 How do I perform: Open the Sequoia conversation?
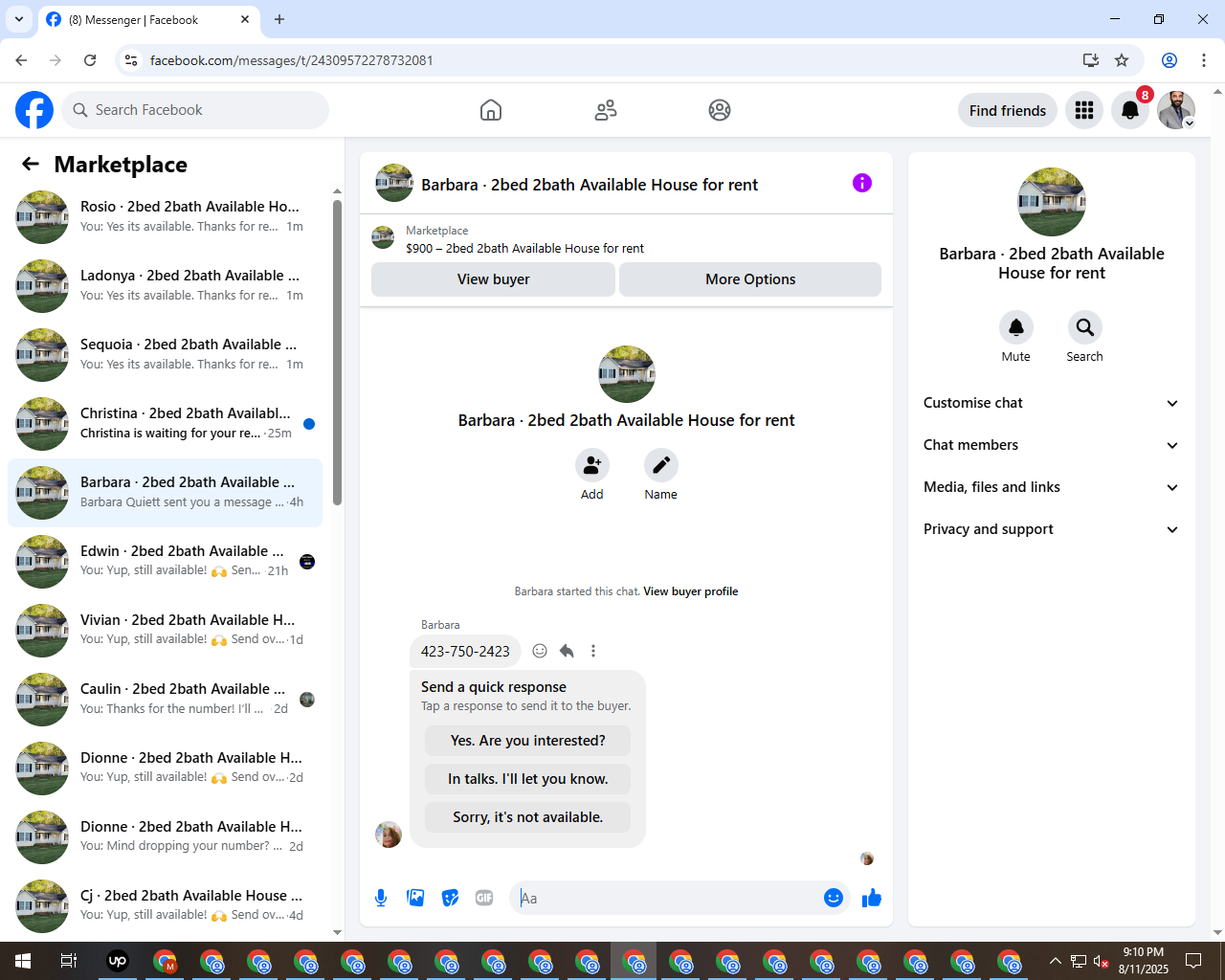[165, 355]
